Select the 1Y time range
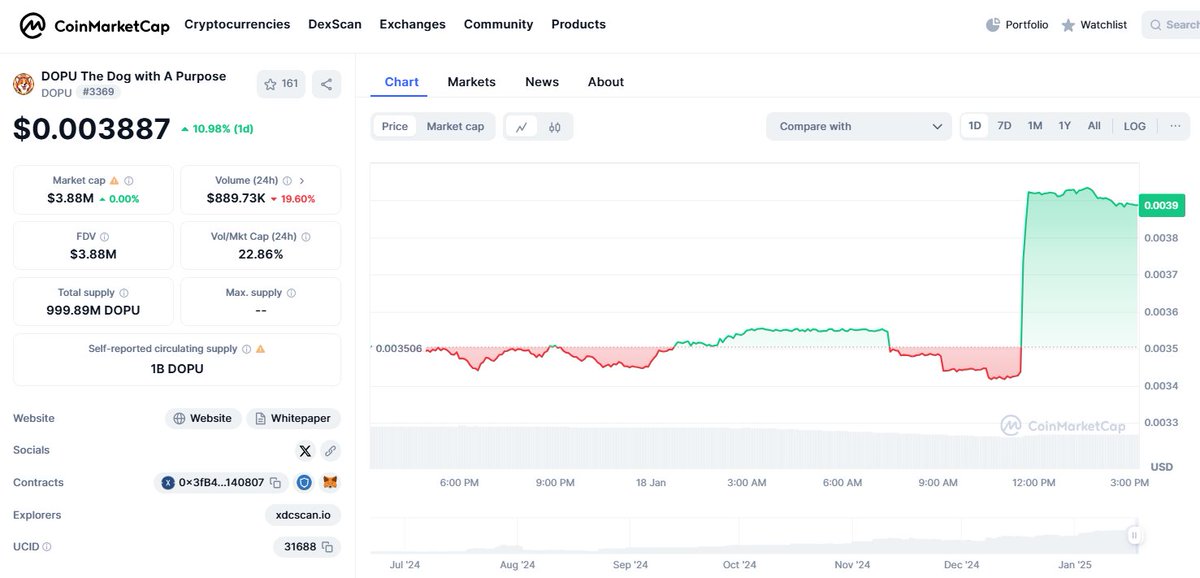This screenshot has width=1200, height=578. point(1065,126)
